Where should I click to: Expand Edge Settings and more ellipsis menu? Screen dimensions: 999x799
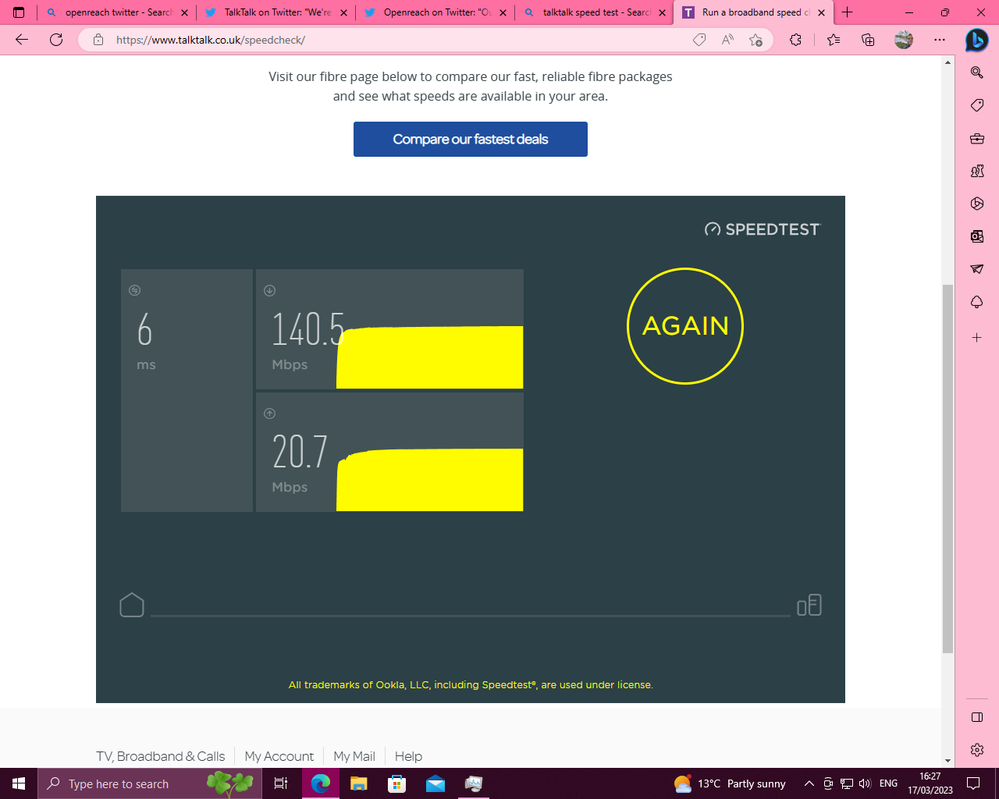[x=939, y=41]
